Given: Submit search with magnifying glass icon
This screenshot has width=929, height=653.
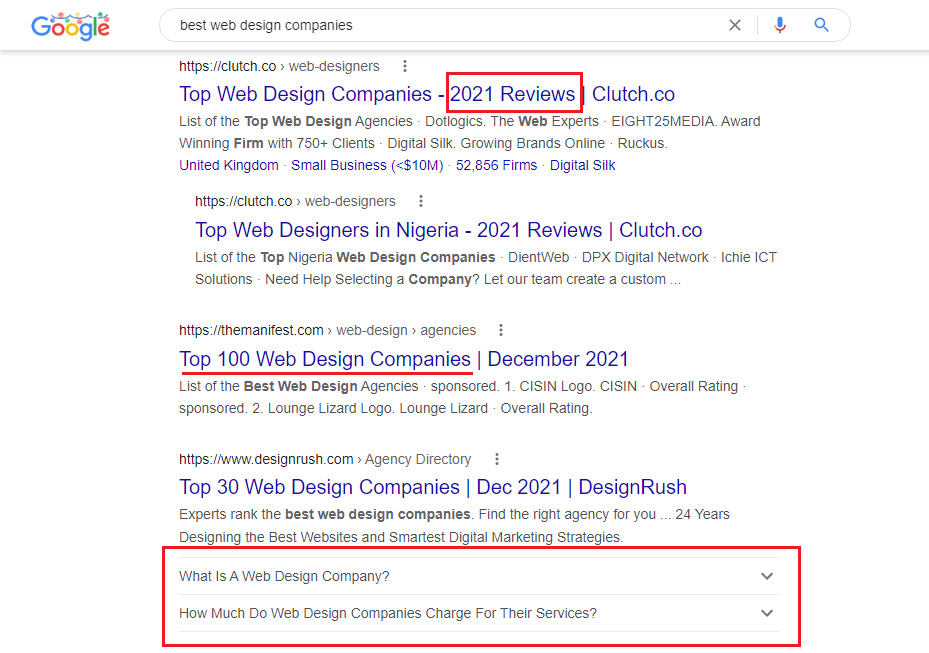Looking at the screenshot, I should click(x=821, y=25).
